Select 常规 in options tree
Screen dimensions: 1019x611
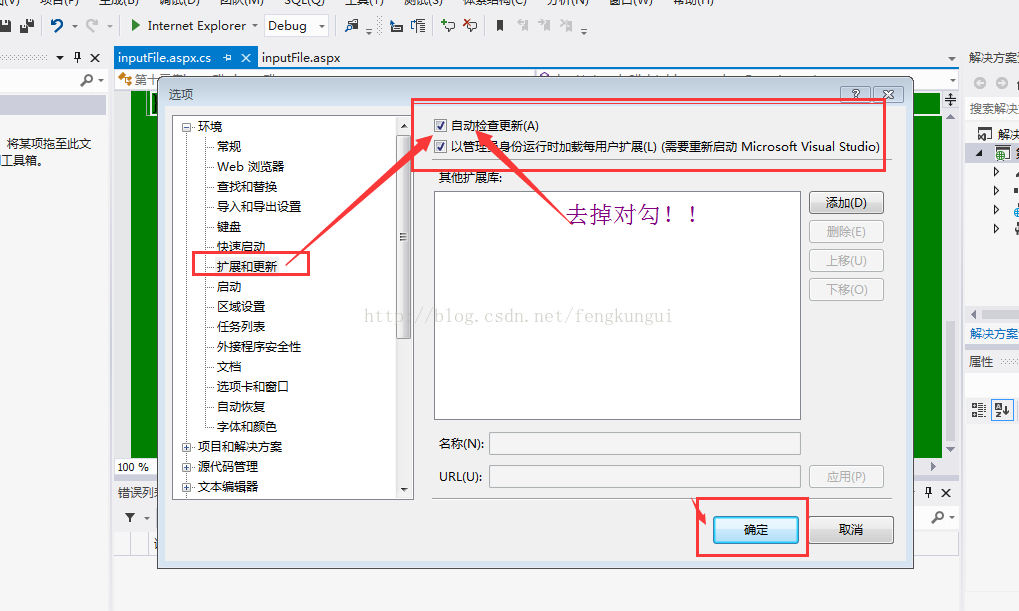point(229,146)
